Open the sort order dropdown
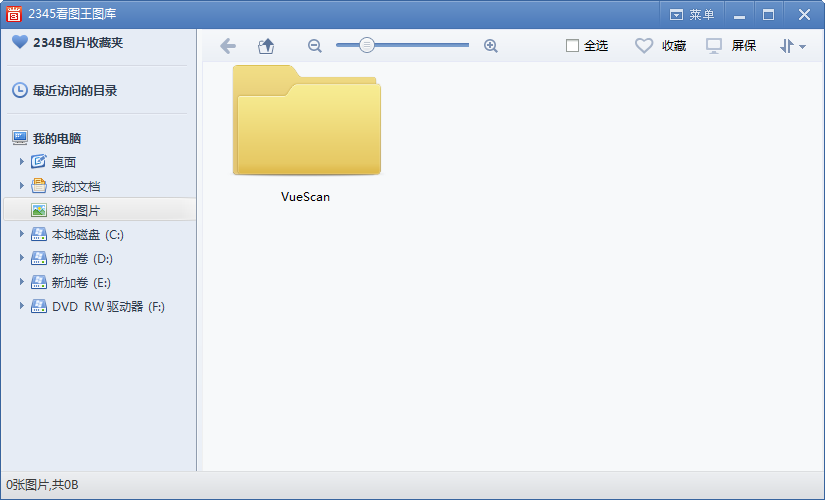The height and width of the screenshot is (500, 825). (792, 46)
